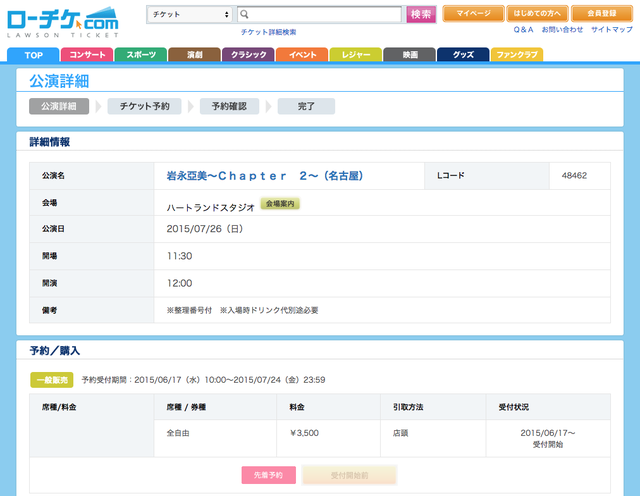Image resolution: width=640 pixels, height=496 pixels.
Task: Click the 会員登録 registration button
Action: 602,13
